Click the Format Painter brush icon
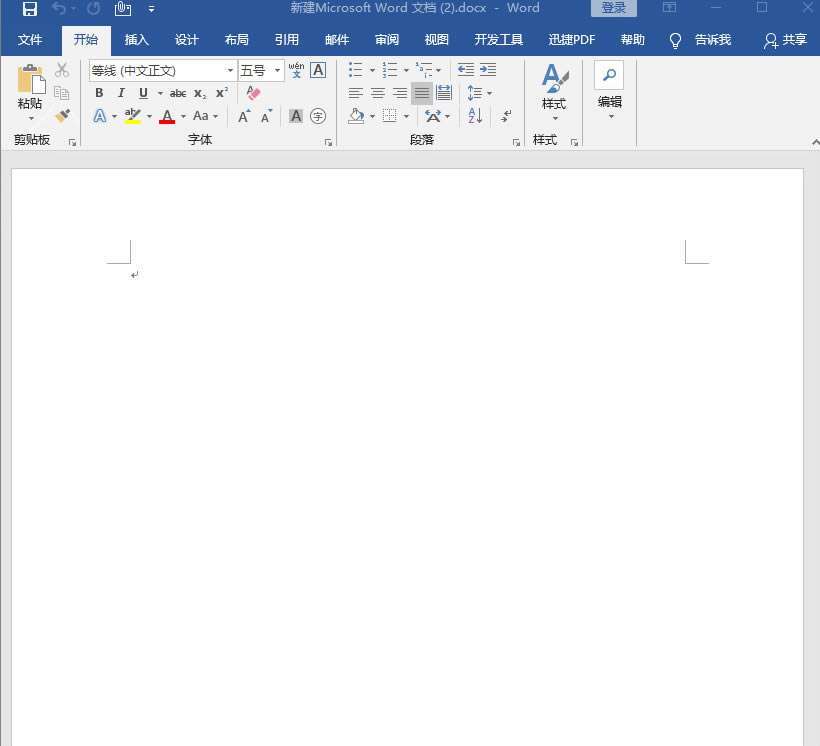The width and height of the screenshot is (820, 746). (x=62, y=116)
